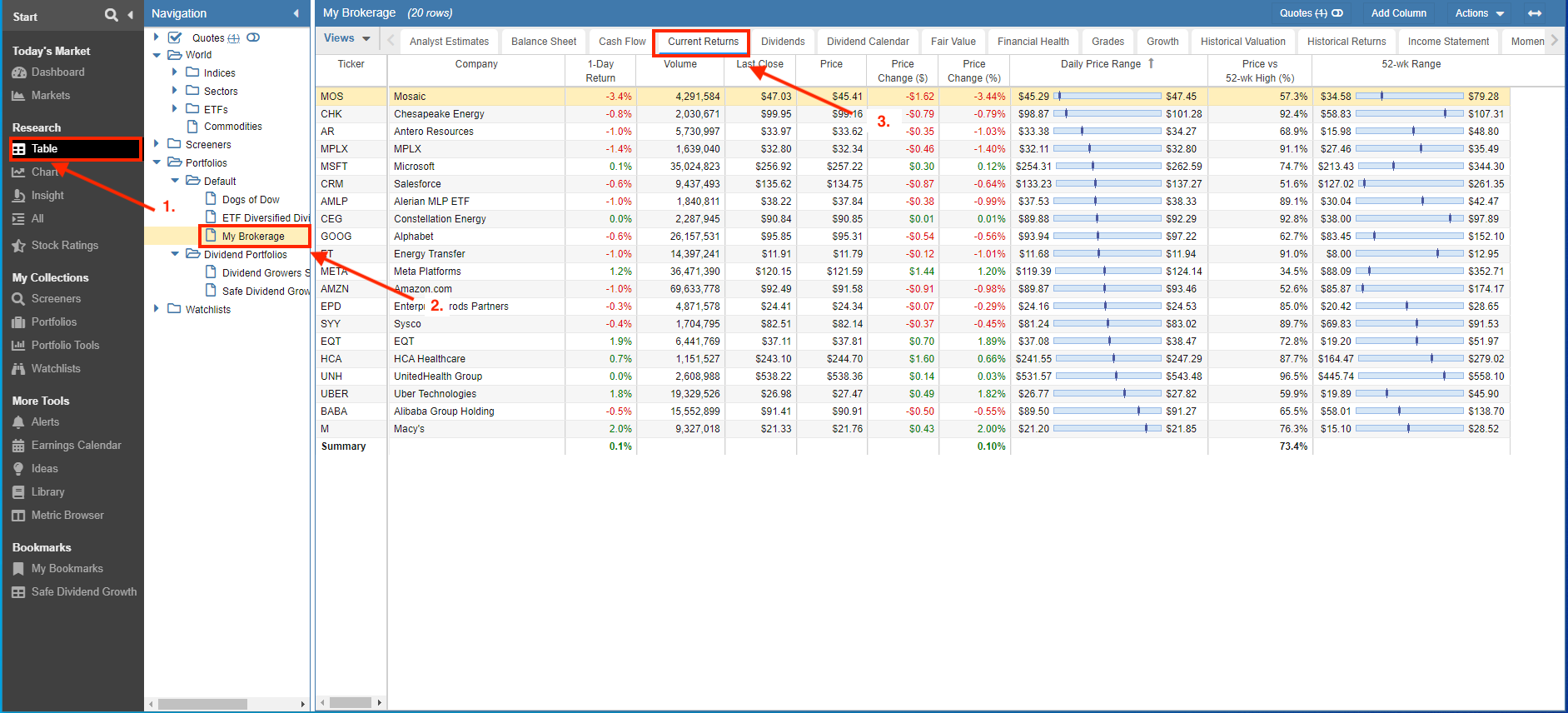The width and height of the screenshot is (1568, 713).
Task: Select the MSFT ticker cell
Action: (351, 167)
